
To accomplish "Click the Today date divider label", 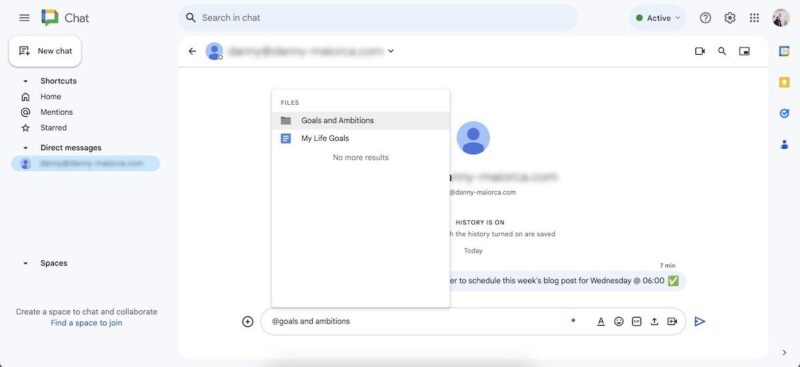I will coord(473,251).
